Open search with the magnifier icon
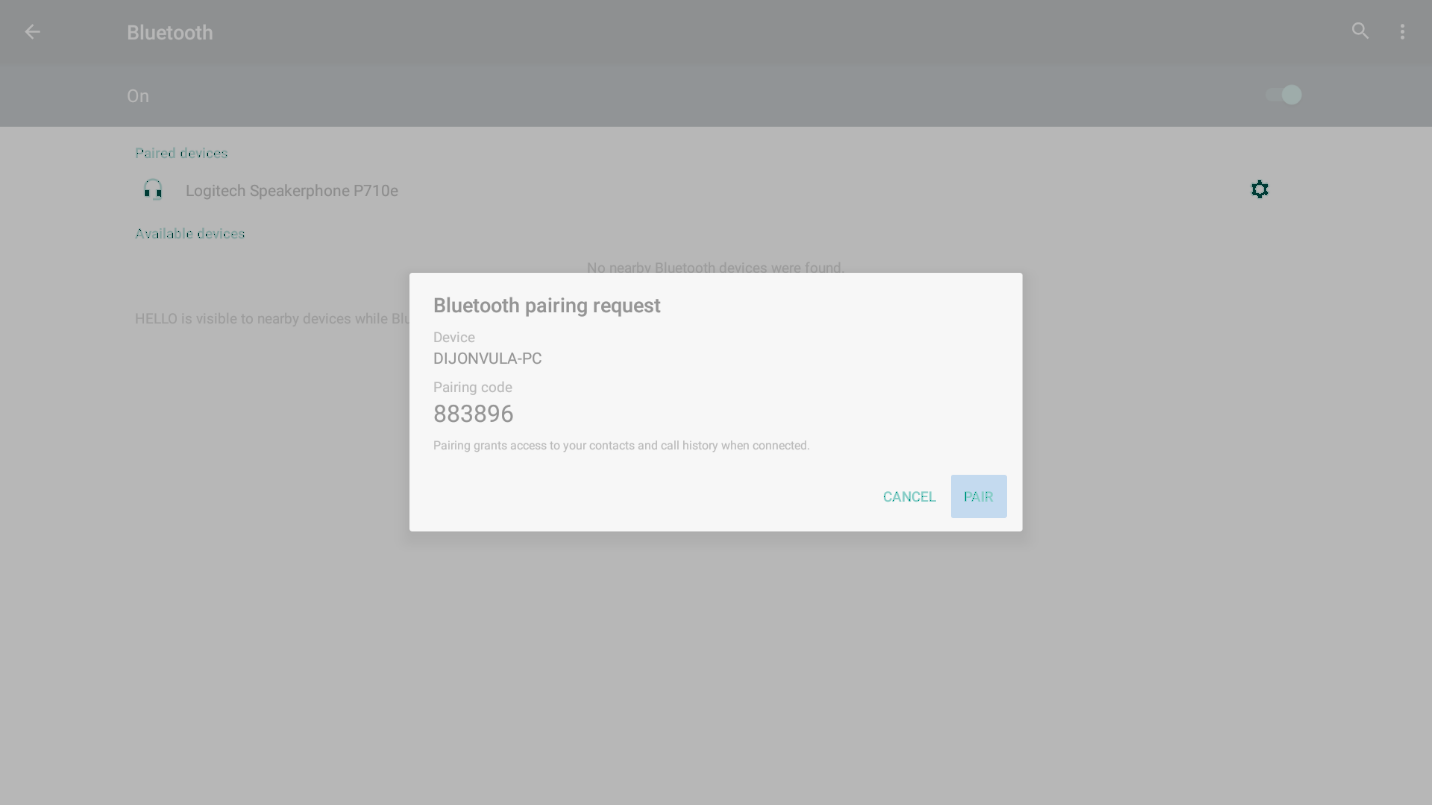The image size is (1432, 805). pyautogui.click(x=1360, y=31)
